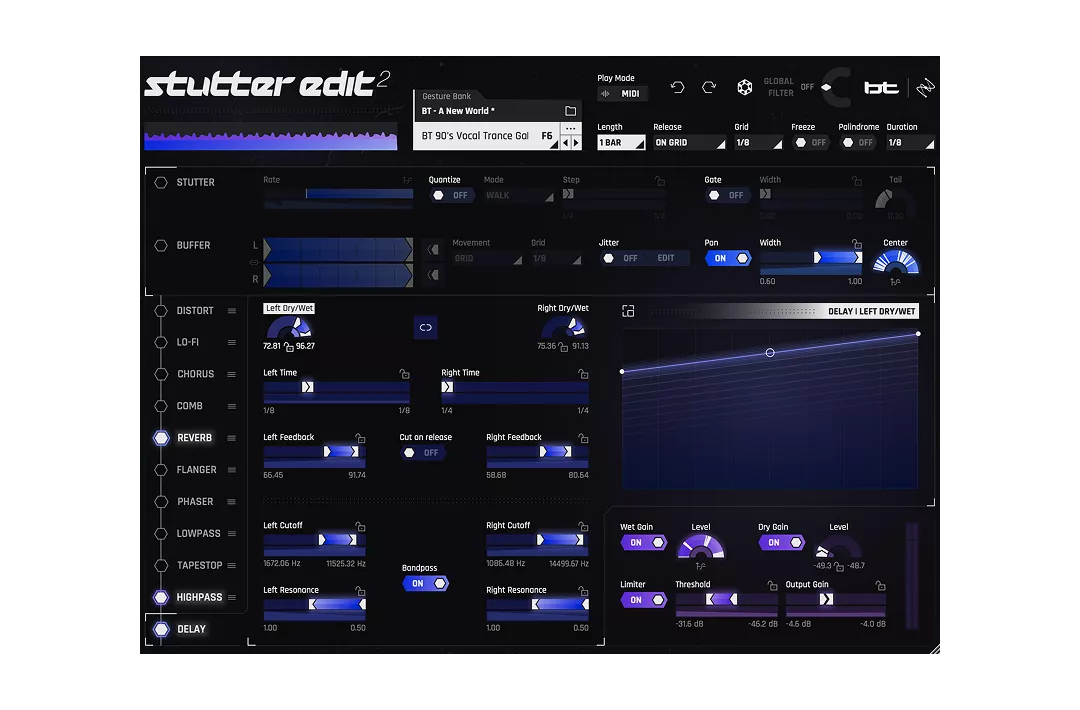This screenshot has height=710, width=1080.
Task: Click the expand icon beside the delay curve display
Action: tap(628, 311)
